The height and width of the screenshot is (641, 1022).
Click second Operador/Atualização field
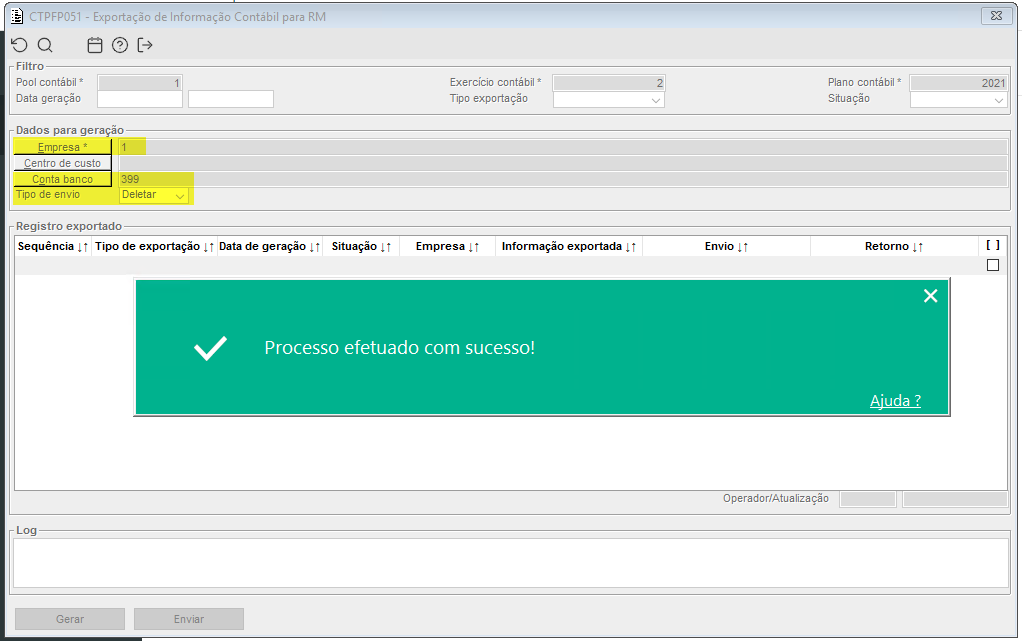(x=955, y=499)
